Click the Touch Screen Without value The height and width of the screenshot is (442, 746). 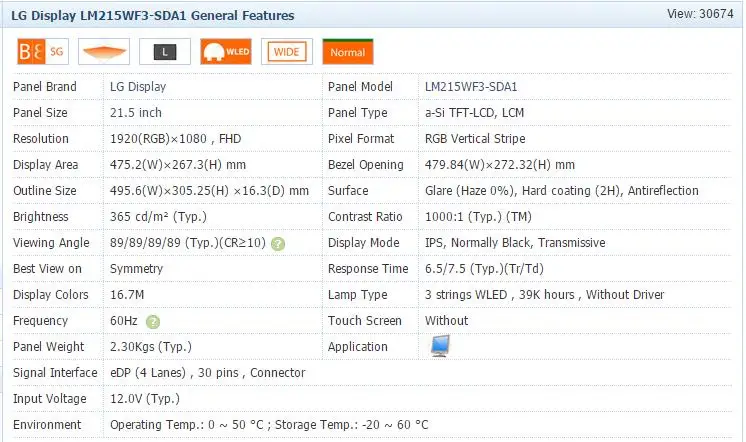click(446, 321)
